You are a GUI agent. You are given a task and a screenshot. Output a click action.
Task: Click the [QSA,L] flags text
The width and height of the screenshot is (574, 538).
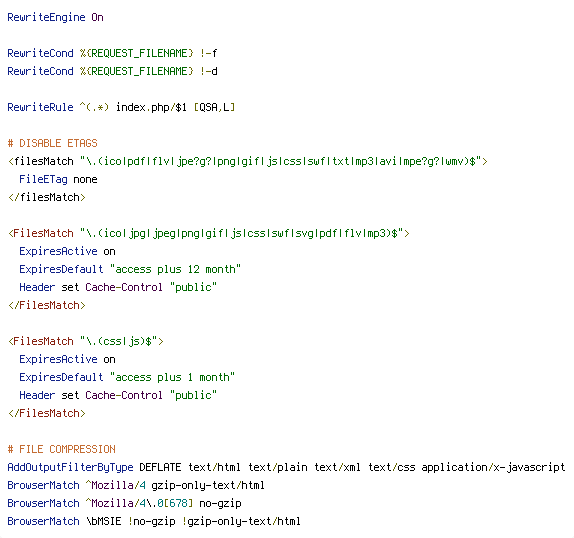pos(214,107)
